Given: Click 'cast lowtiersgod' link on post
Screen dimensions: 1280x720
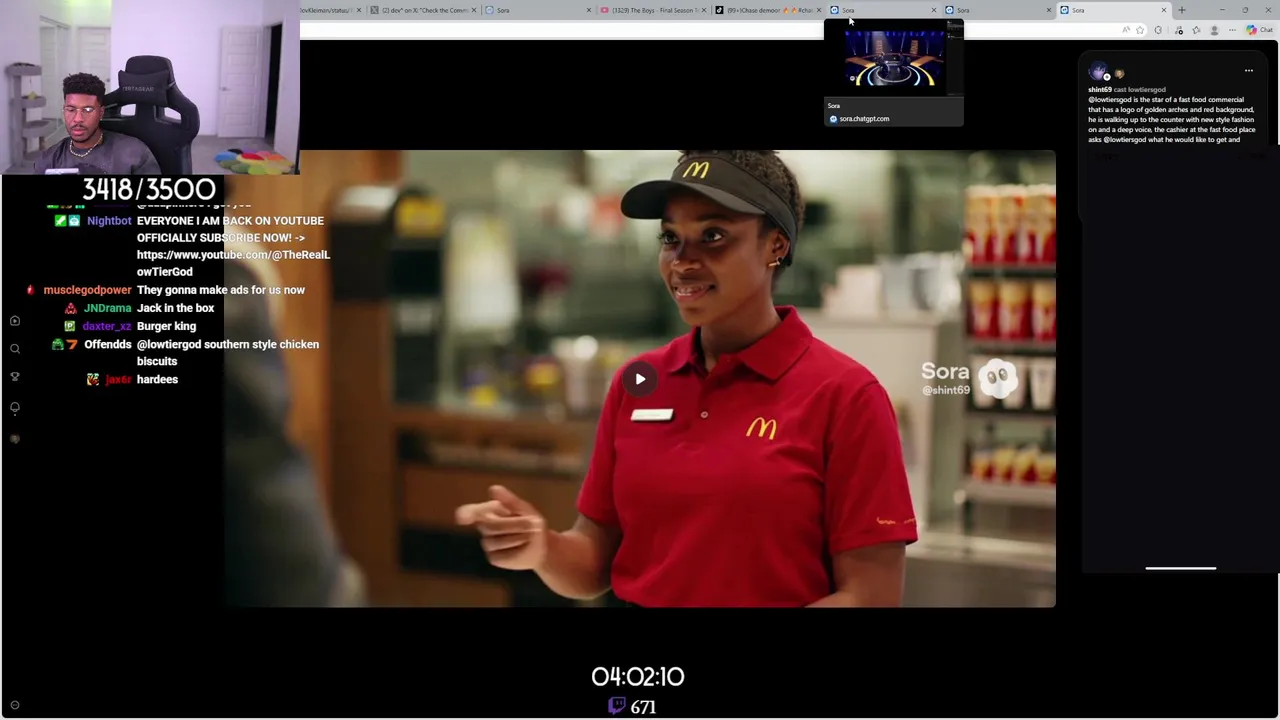Looking at the screenshot, I should [1140, 90].
